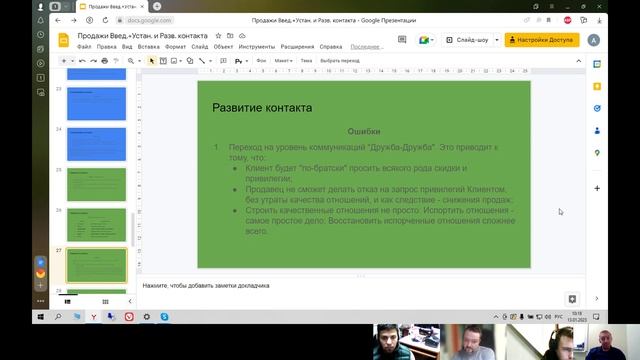Select slide 26 thumbnail
Viewport: 640px width, 360px height.
pos(97,225)
